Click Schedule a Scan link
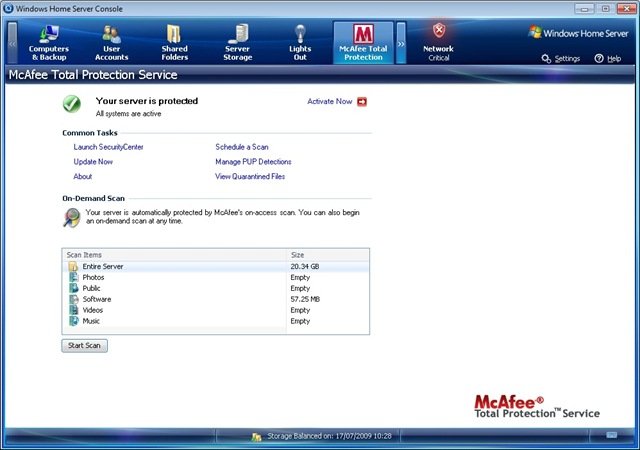 242,147
